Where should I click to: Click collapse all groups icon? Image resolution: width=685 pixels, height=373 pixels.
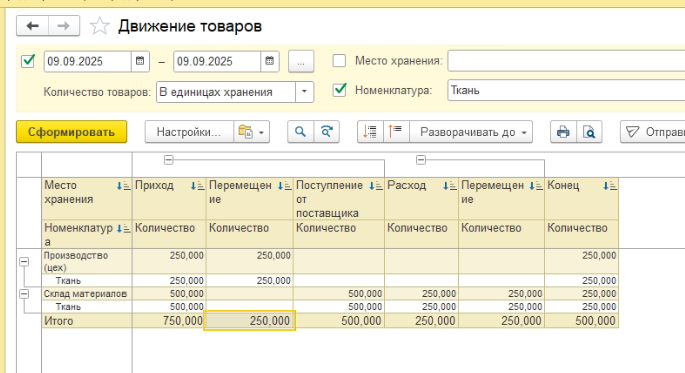[x=396, y=132]
